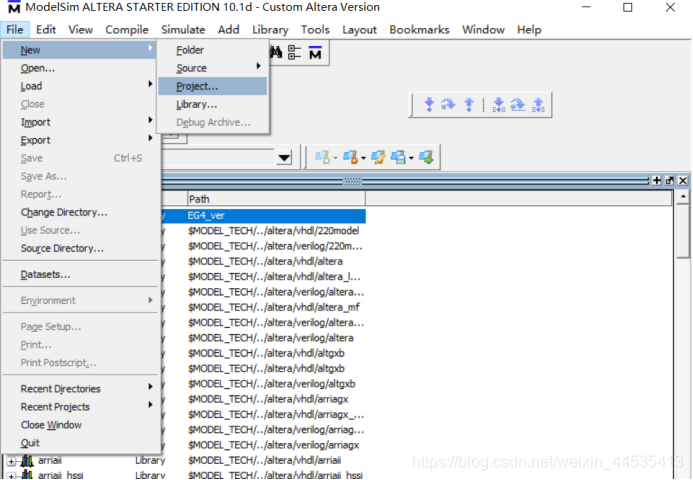Choose Change Directory... from File menu
693x480 pixels.
[80, 212]
